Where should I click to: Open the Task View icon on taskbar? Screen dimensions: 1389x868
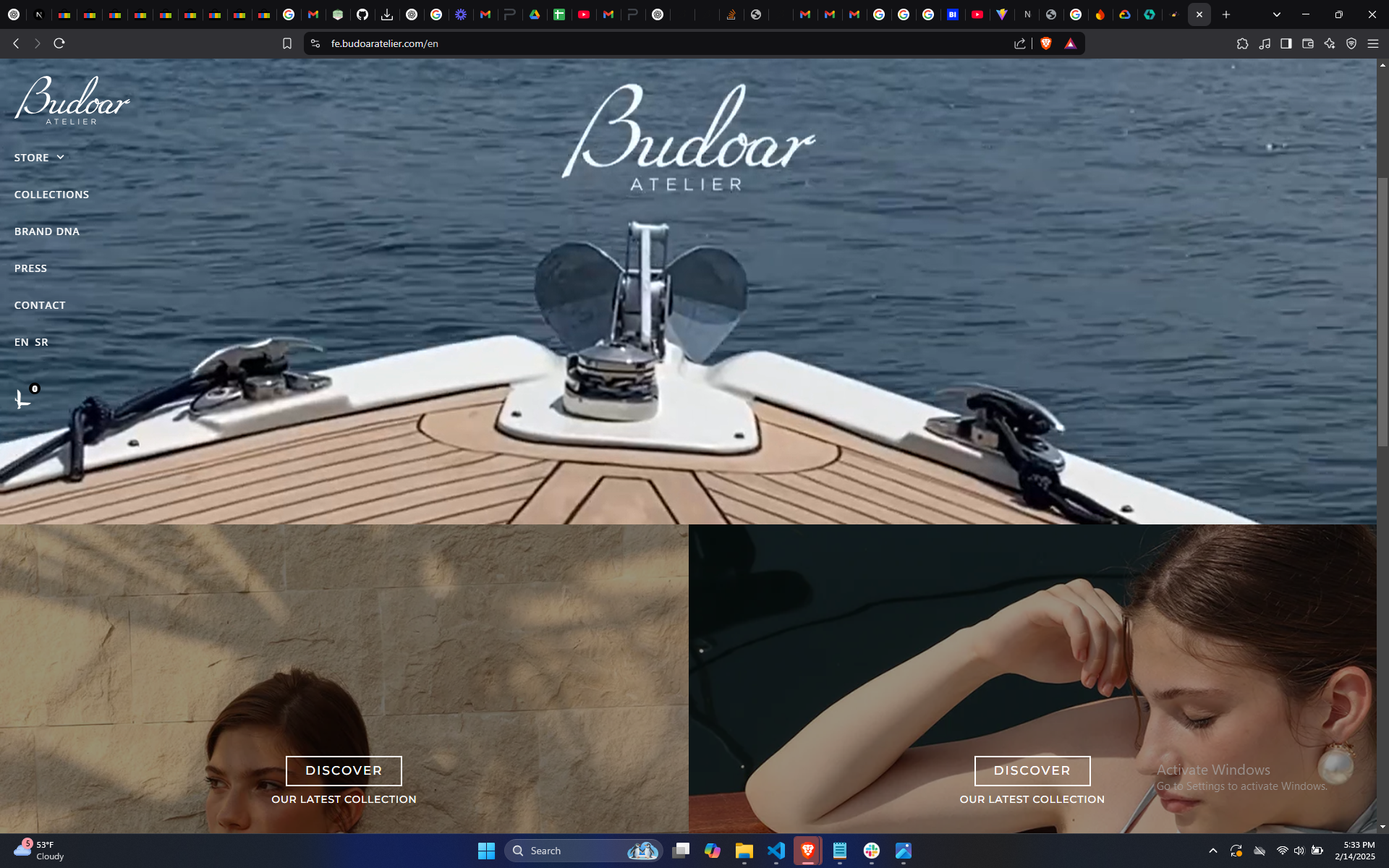tap(681, 851)
